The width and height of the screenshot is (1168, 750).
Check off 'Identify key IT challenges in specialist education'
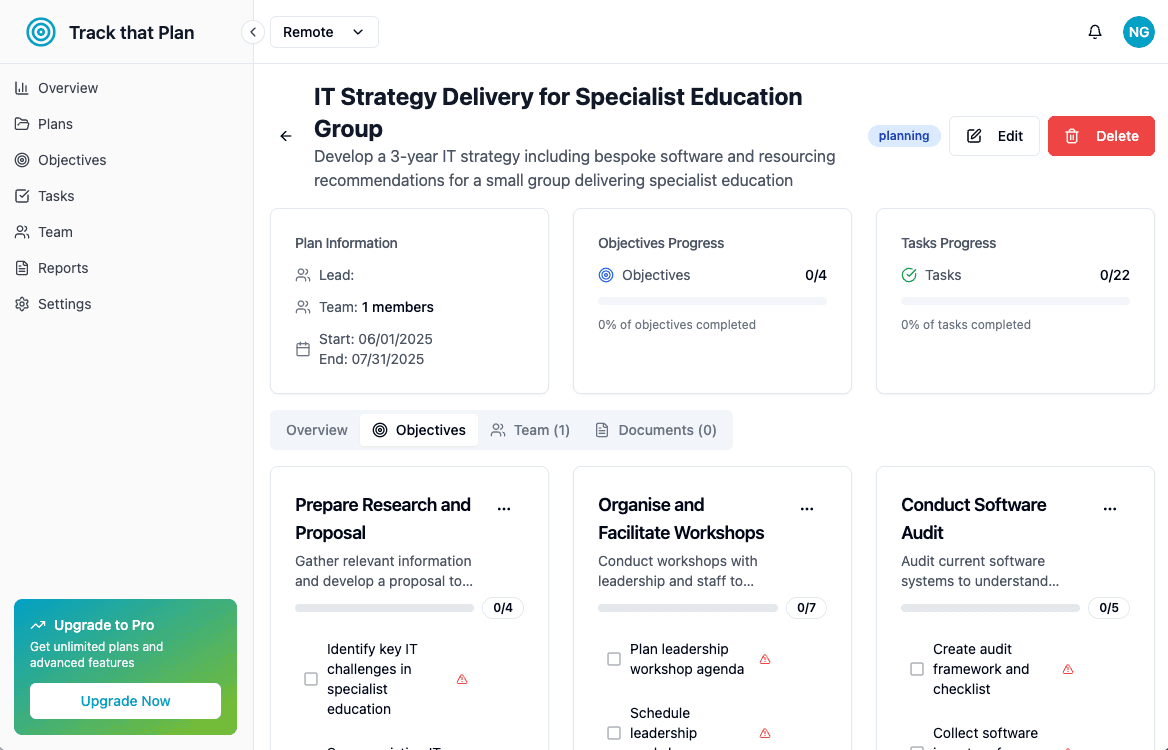point(311,678)
